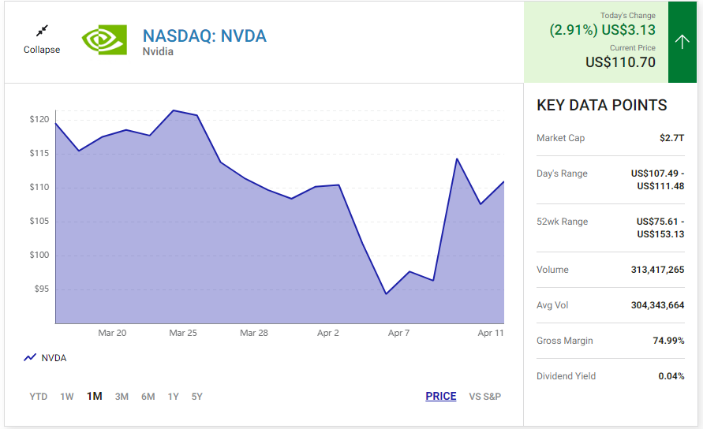Click the 52wk Range label
703x429 pixels.
562,221
